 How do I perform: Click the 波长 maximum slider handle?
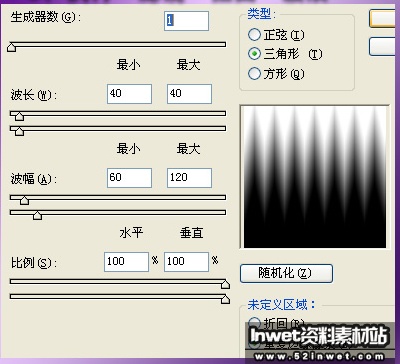pos(20,131)
